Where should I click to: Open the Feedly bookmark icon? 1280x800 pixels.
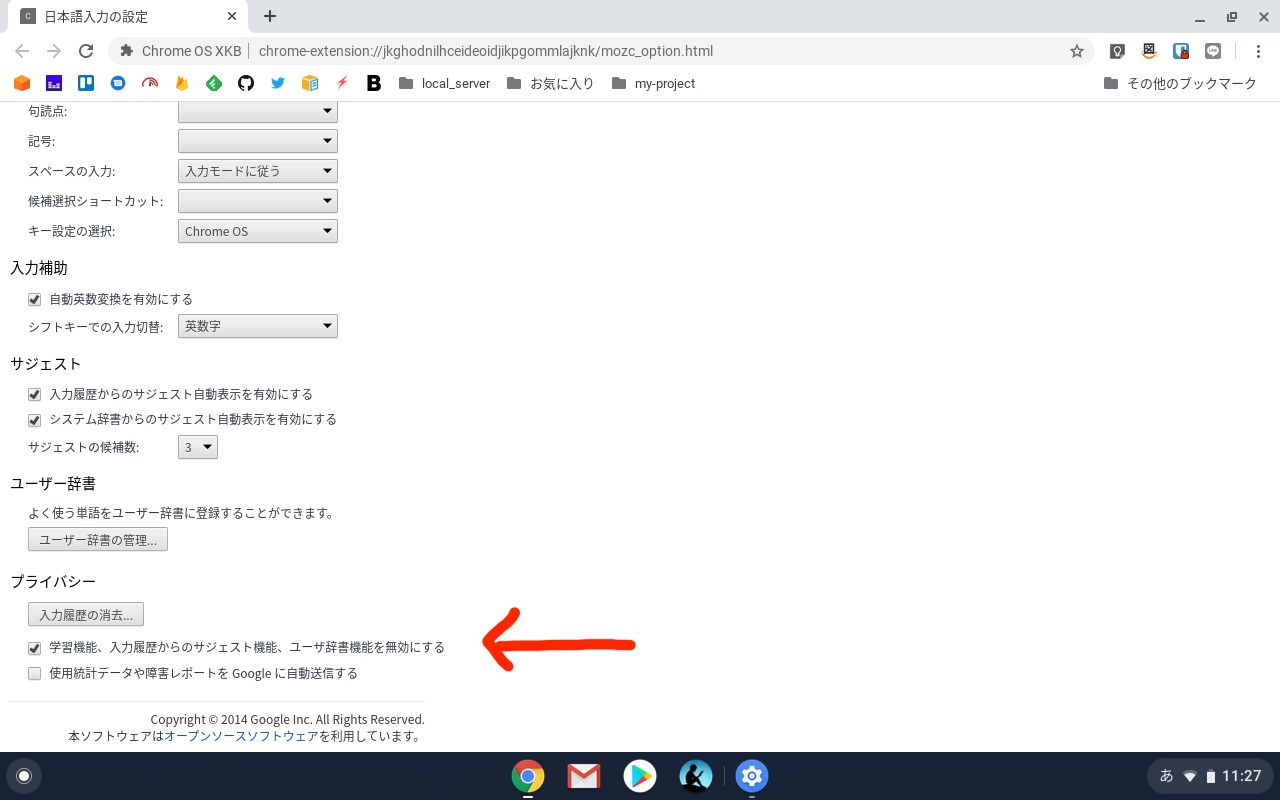213,83
